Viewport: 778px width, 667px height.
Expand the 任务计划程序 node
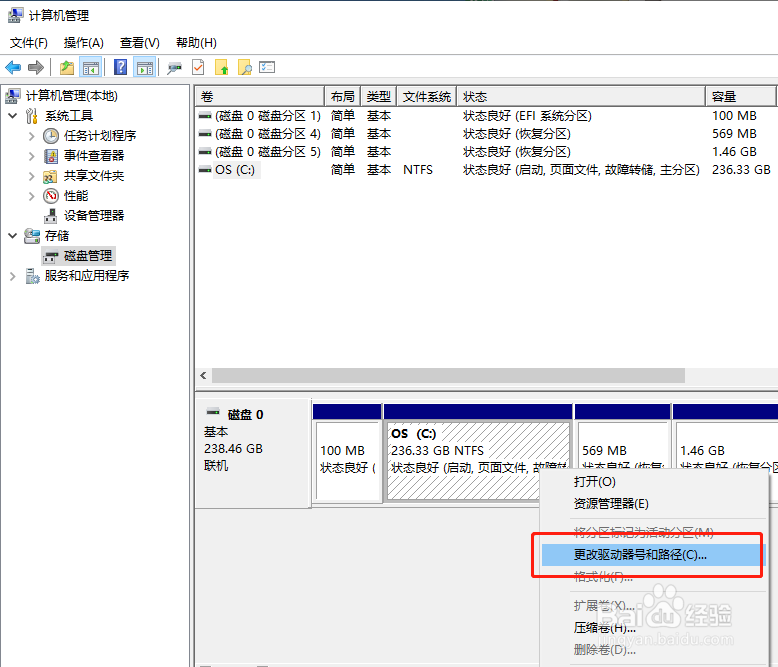(x=32, y=136)
